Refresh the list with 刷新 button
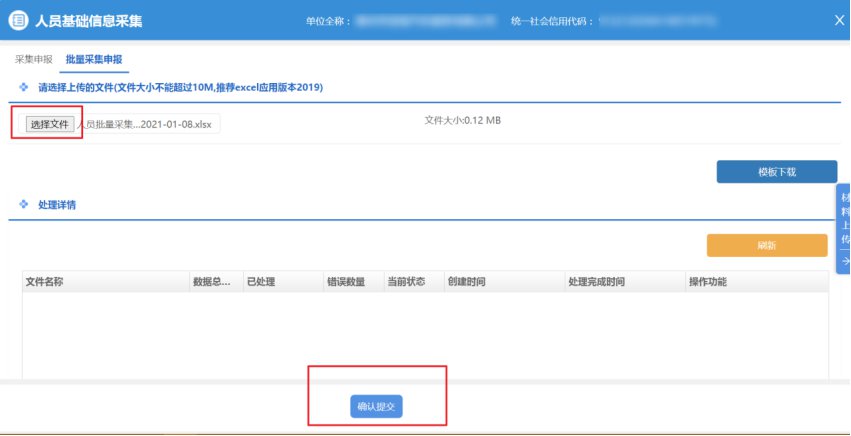This screenshot has height=436, width=851. tap(766, 246)
